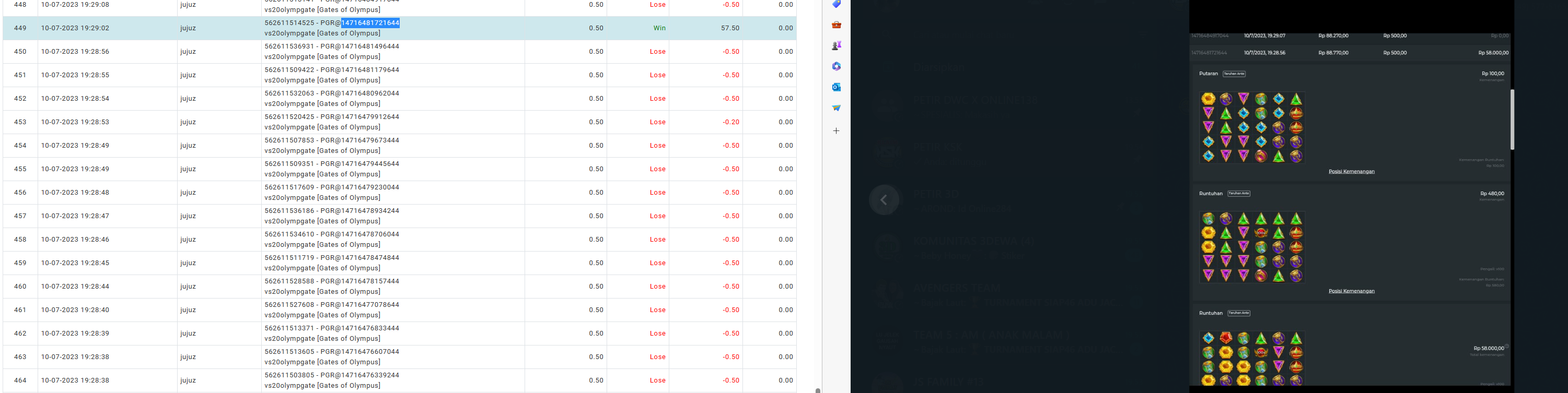
Task: Click transaction 562611532063 - PGR@14716480962044
Action: (x=332, y=94)
